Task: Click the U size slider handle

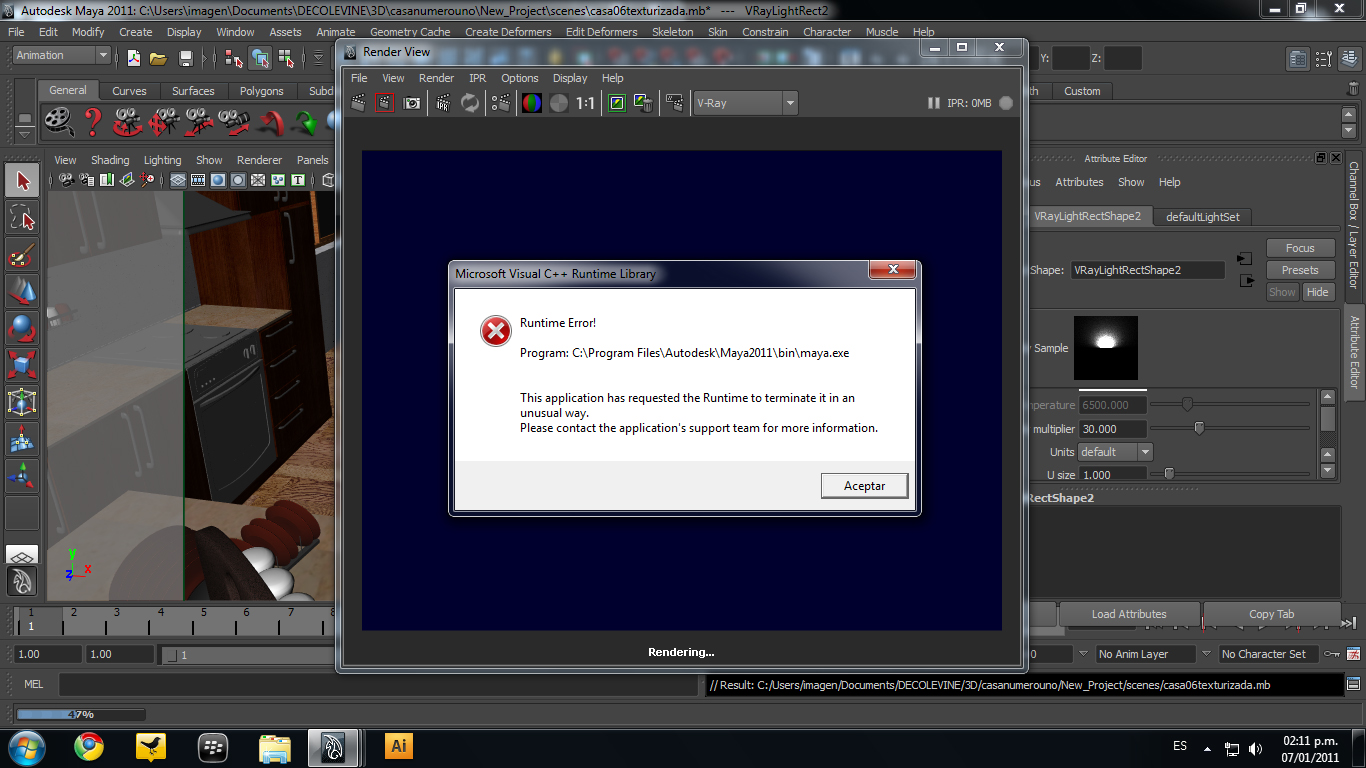Action: pyautogui.click(x=1168, y=474)
